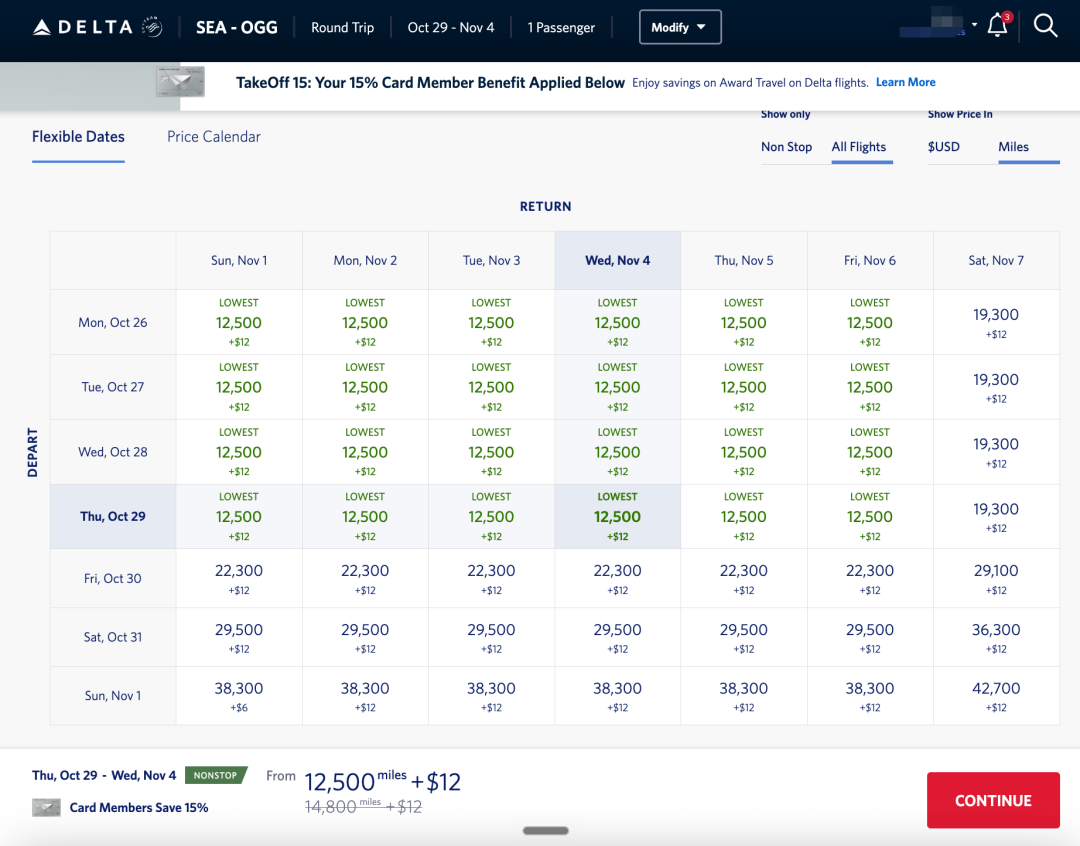Image resolution: width=1080 pixels, height=846 pixels.
Task: Click the Tue, Nov 3 return column header
Action: point(491,260)
